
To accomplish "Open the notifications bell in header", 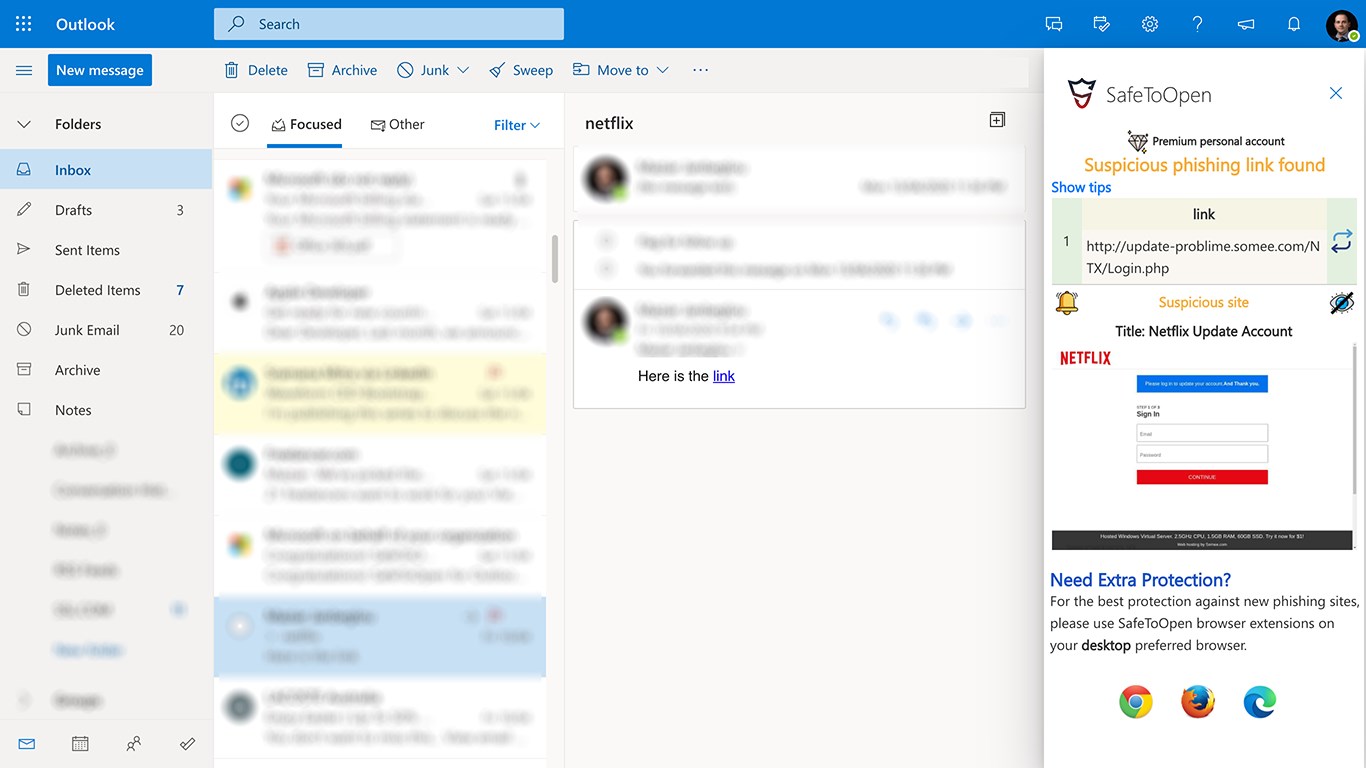I will pos(1294,24).
